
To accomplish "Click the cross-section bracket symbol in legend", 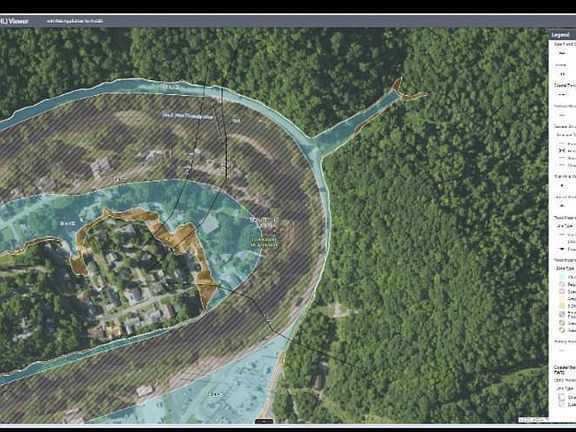I will tap(562, 150).
